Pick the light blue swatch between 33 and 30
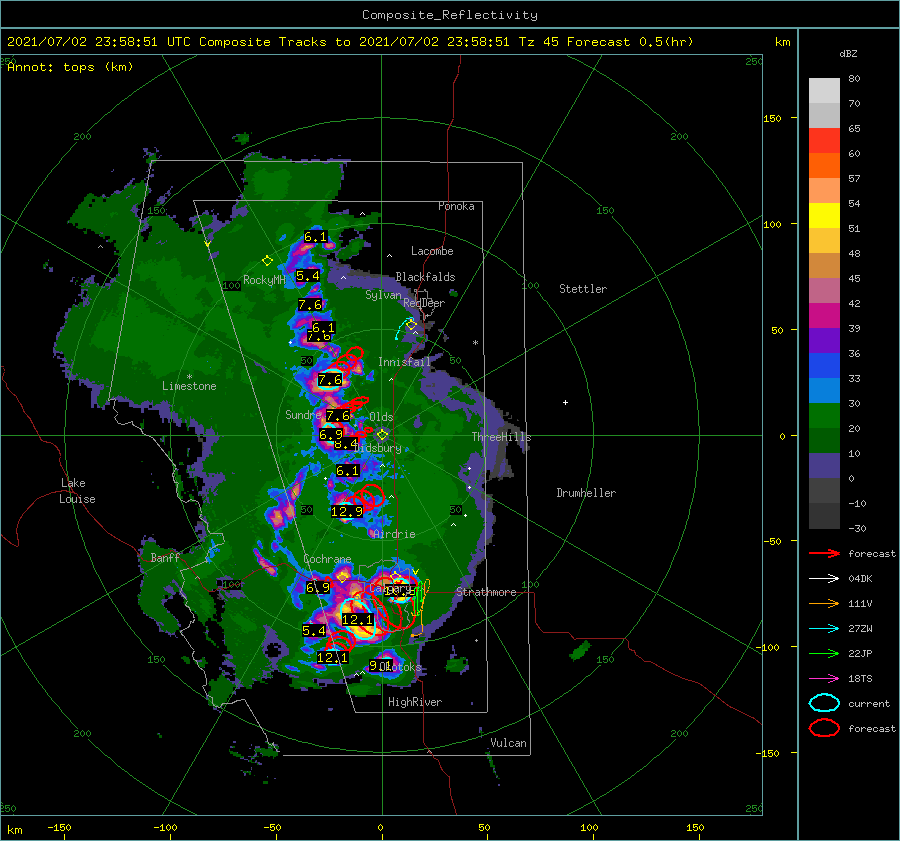 (824, 390)
